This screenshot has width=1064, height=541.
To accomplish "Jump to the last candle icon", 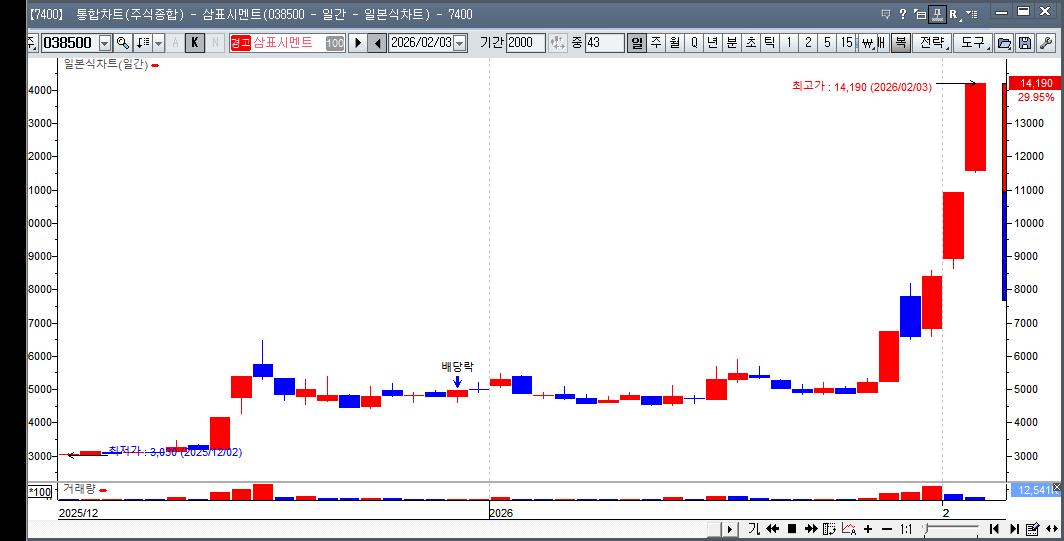I will click(x=1014, y=529).
